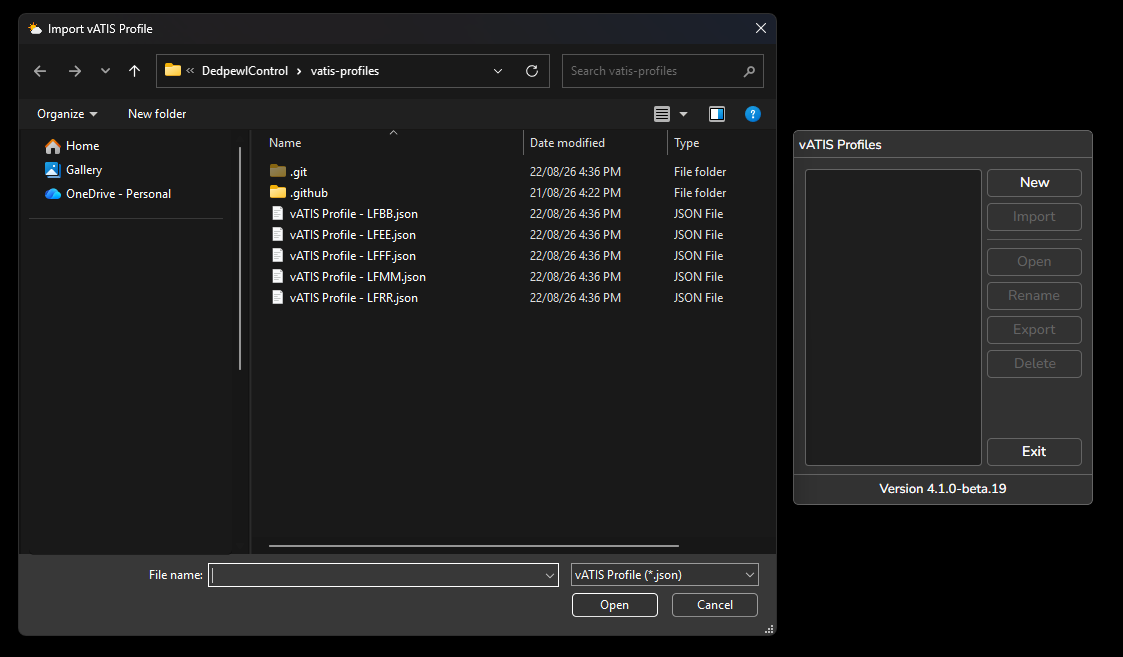Click Exit in vATIS Profiles window

(x=1034, y=451)
